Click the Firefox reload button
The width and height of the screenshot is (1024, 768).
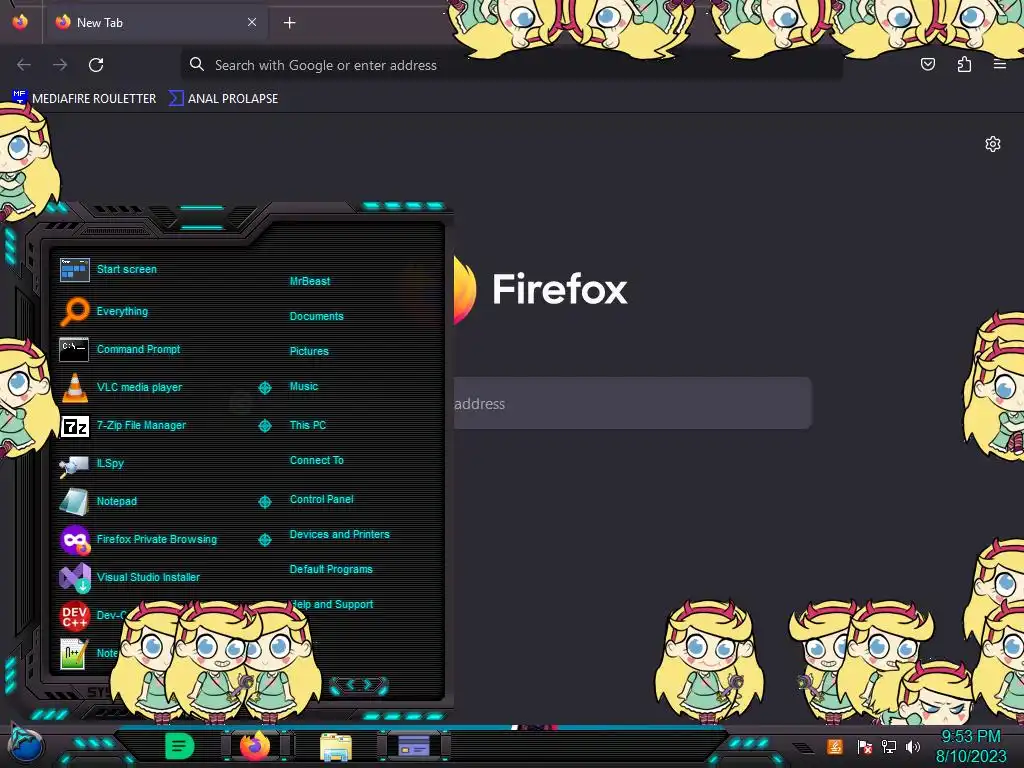click(x=96, y=65)
